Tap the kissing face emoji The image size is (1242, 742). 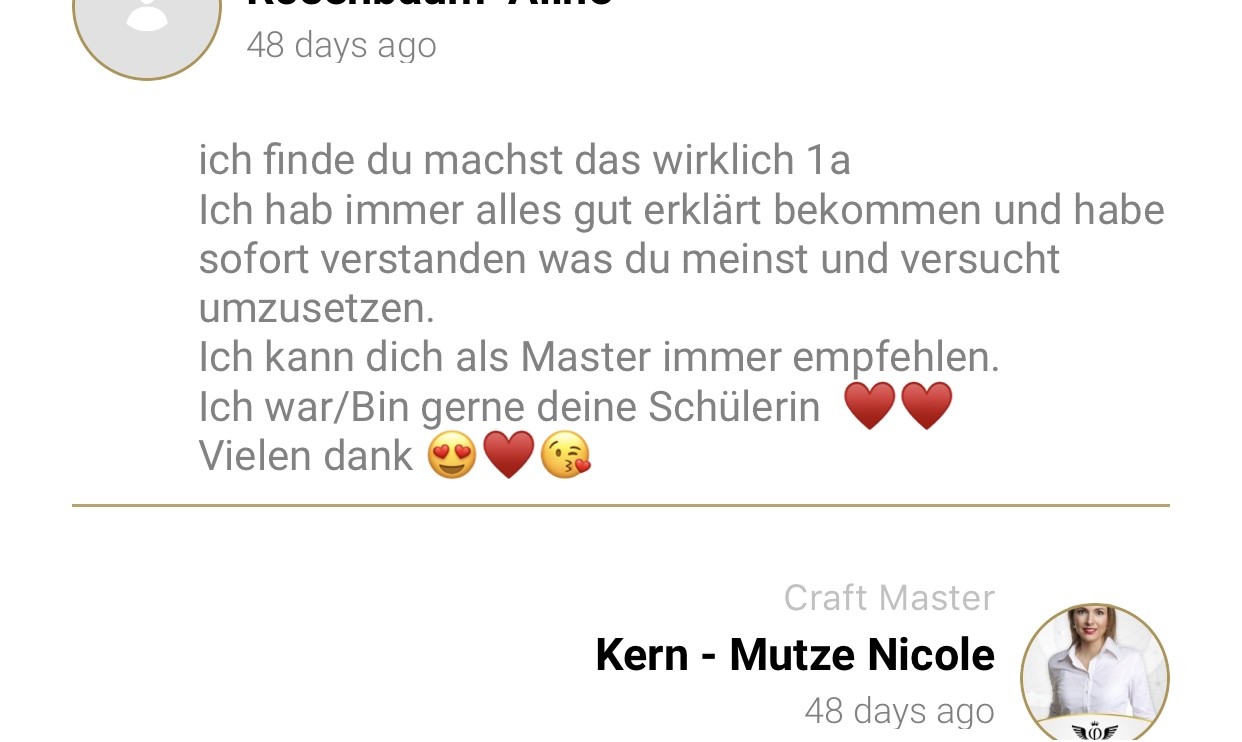coord(565,455)
